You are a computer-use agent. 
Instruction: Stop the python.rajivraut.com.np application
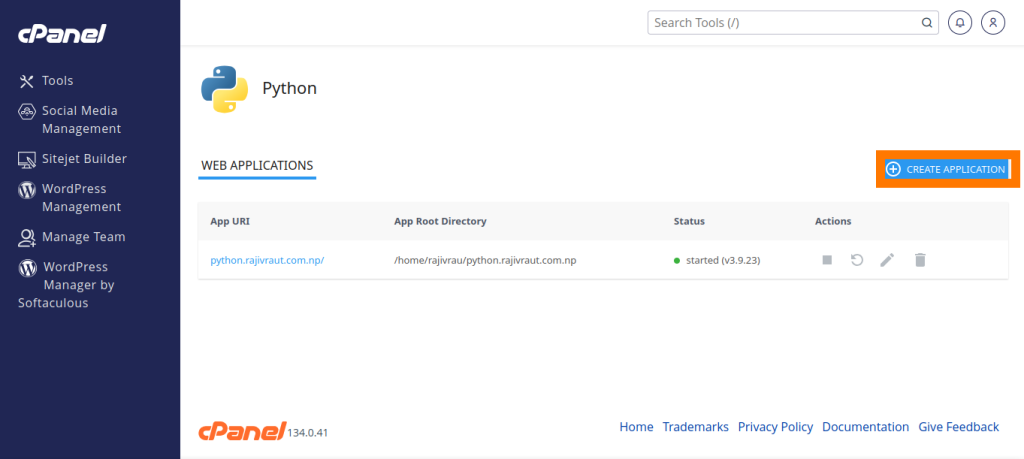point(827,260)
